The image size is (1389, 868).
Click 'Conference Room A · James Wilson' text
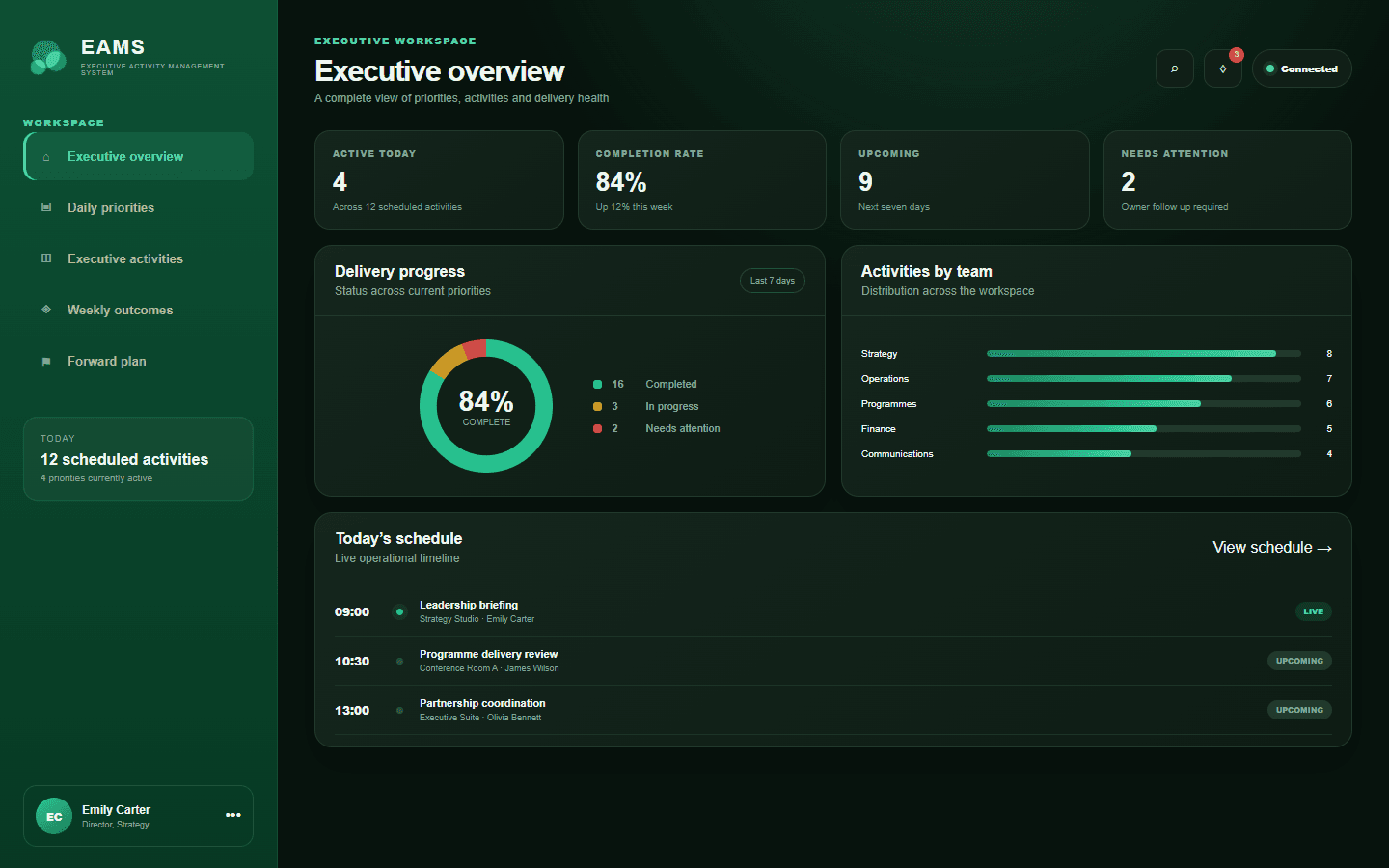pos(489,668)
